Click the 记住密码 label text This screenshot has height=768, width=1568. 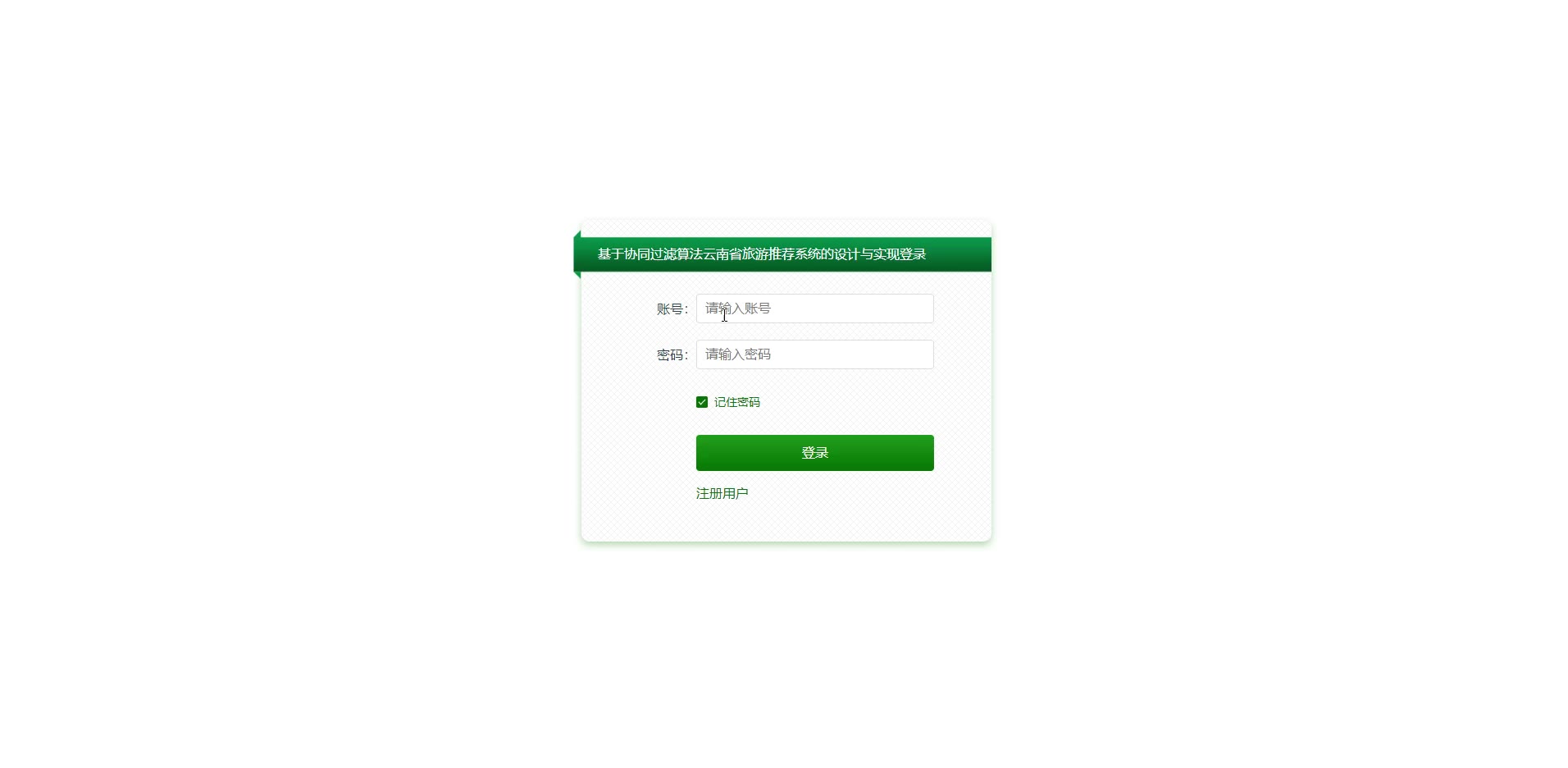point(736,402)
